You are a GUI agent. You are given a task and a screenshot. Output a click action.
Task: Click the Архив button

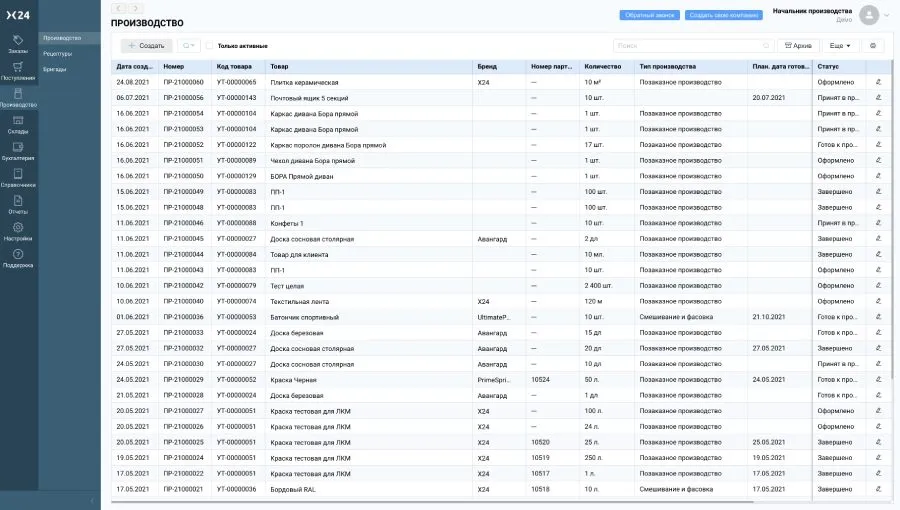[x=797, y=46]
